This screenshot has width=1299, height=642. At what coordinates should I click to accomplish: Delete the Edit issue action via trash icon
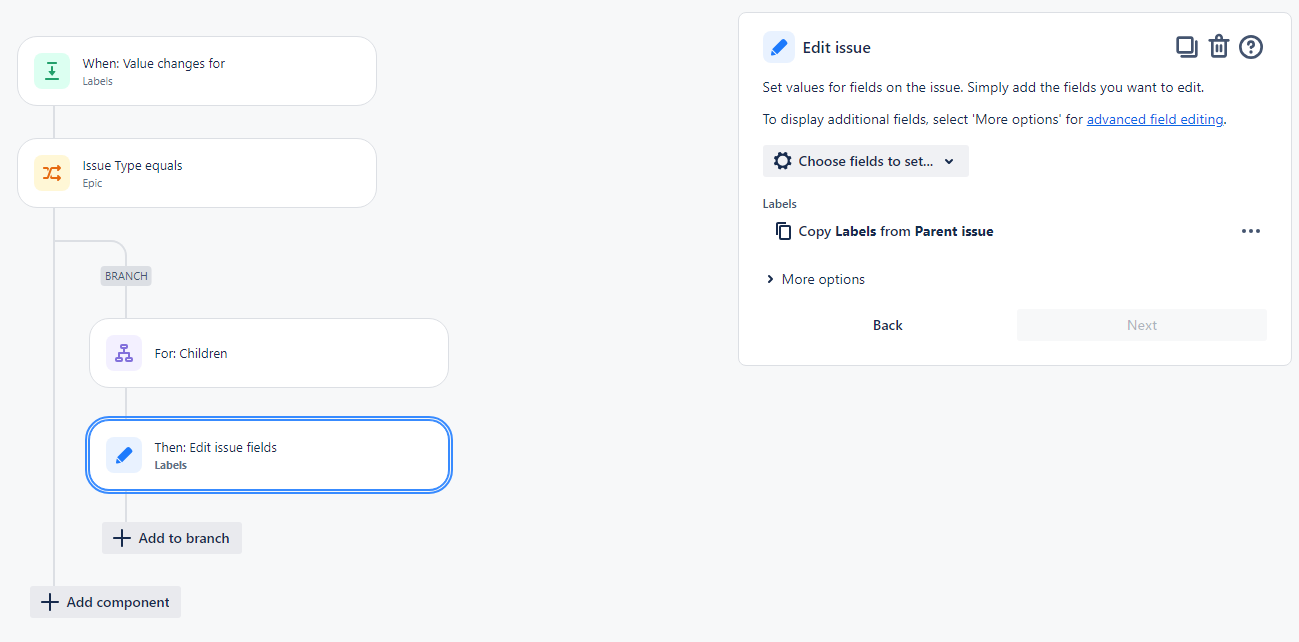(x=1218, y=46)
